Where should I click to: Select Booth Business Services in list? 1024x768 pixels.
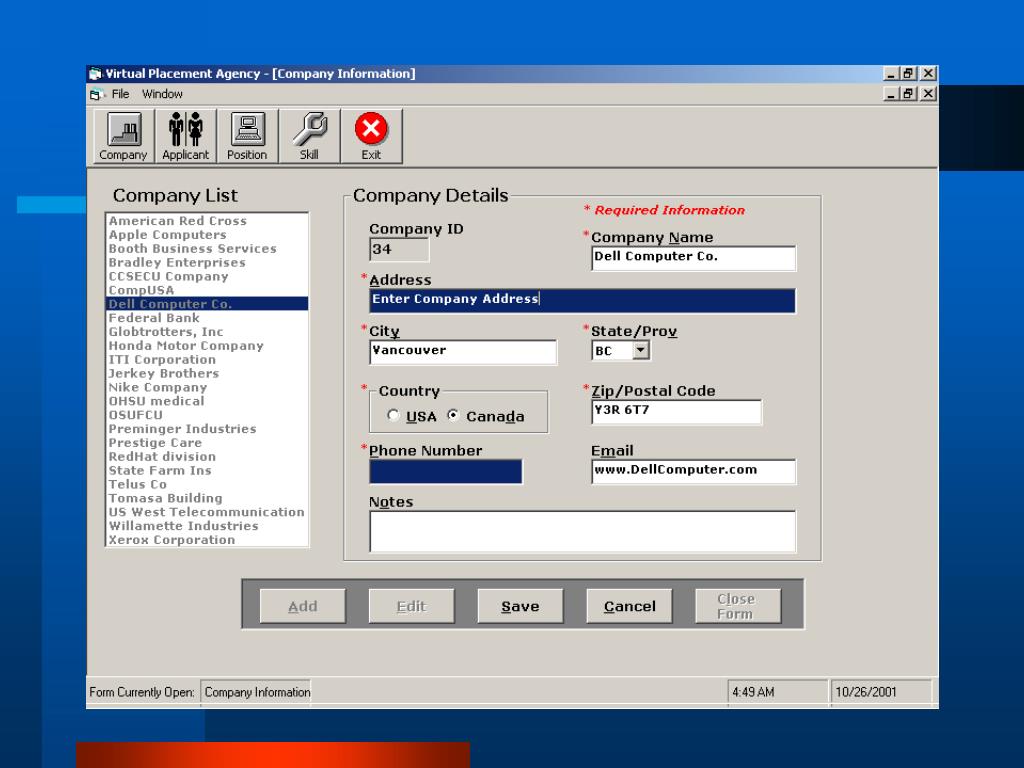click(x=207, y=248)
